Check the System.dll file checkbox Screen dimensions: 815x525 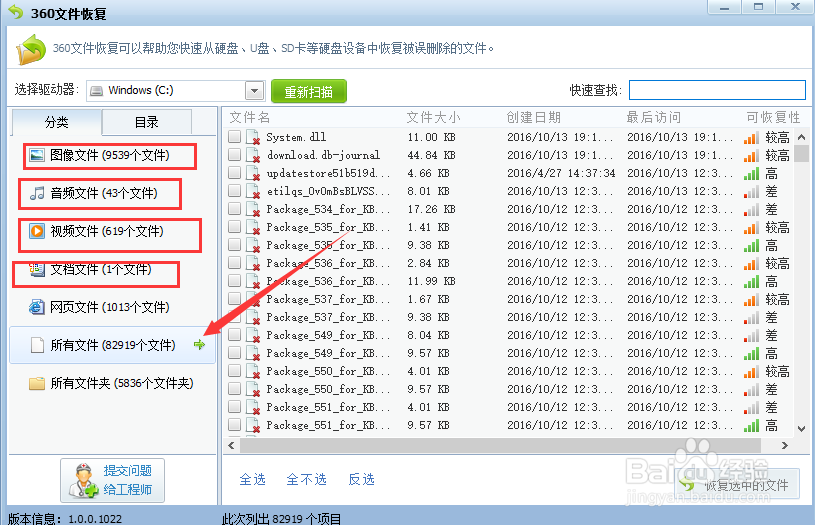point(234,137)
